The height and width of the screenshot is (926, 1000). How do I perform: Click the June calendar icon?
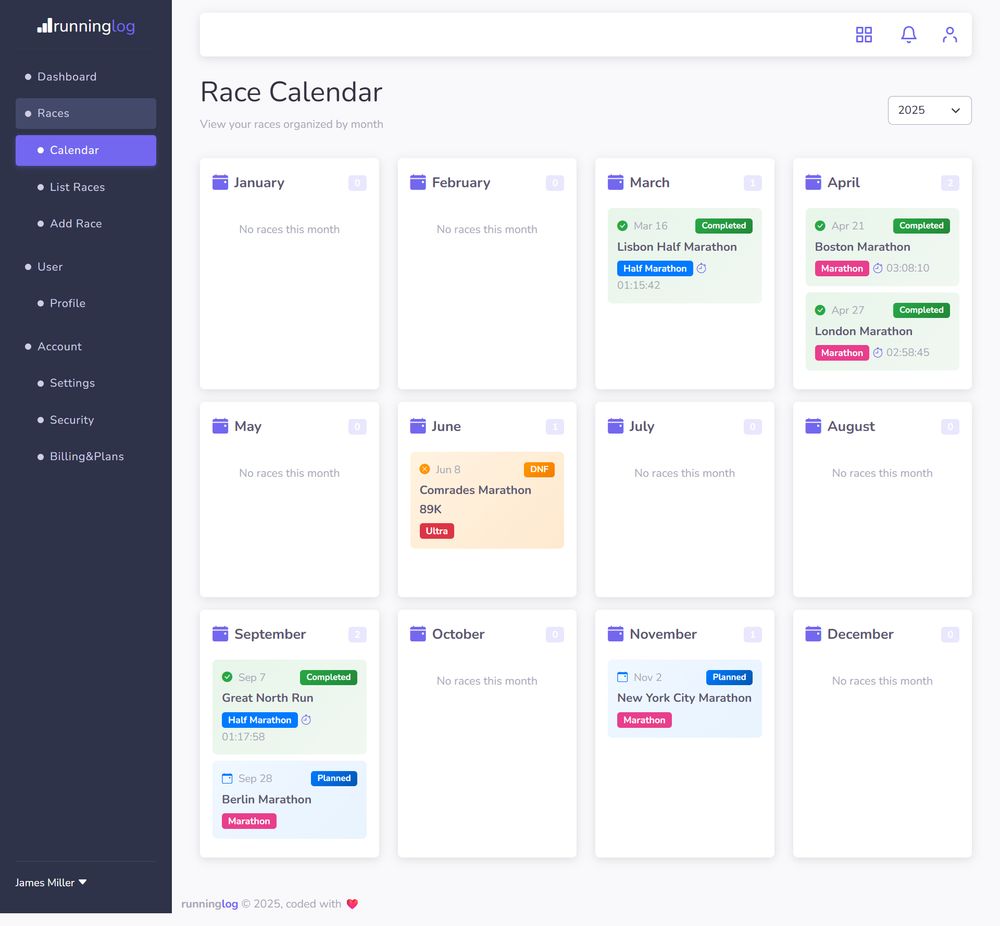pyautogui.click(x=418, y=426)
